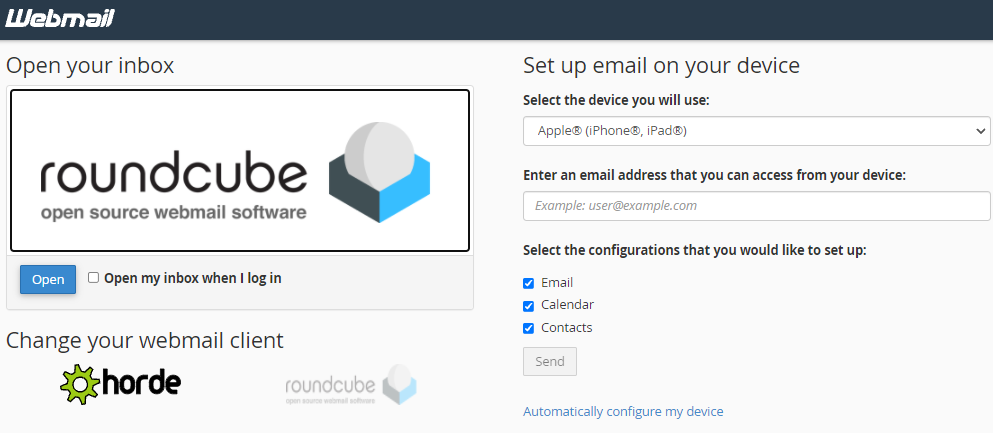Screen dimensions: 993x433
Task: Disable the Contacts configuration checkbox
Action: pos(529,329)
